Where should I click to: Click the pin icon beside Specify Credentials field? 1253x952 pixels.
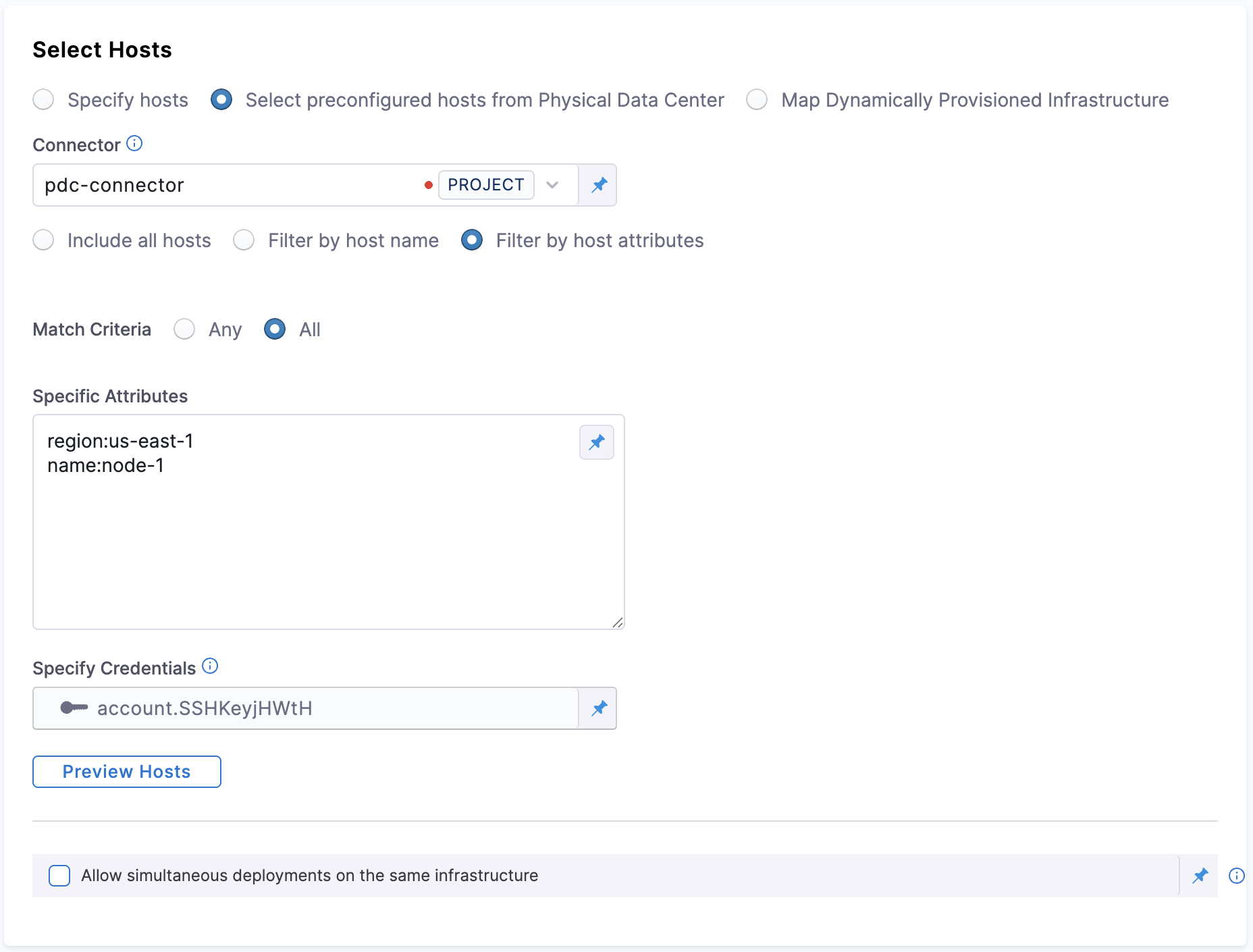pos(599,708)
